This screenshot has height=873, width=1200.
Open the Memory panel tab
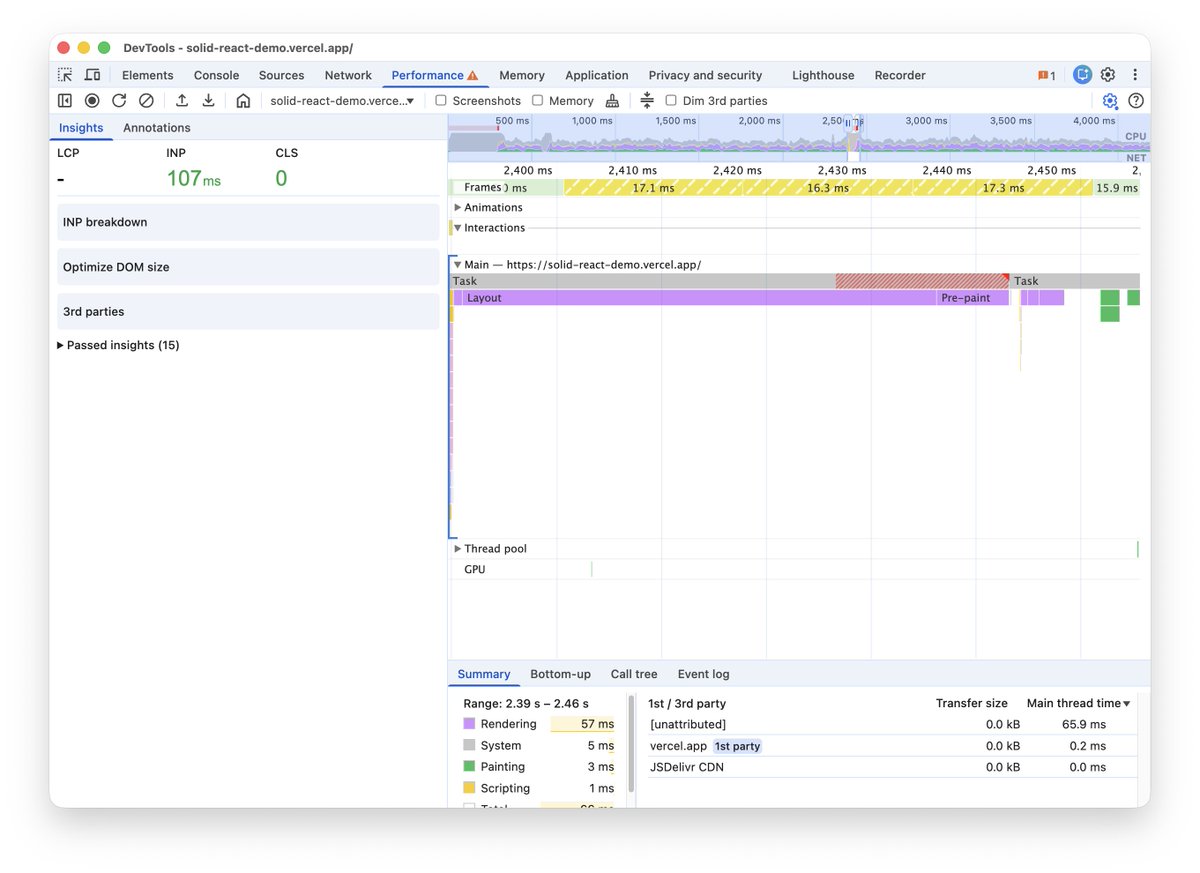click(522, 75)
